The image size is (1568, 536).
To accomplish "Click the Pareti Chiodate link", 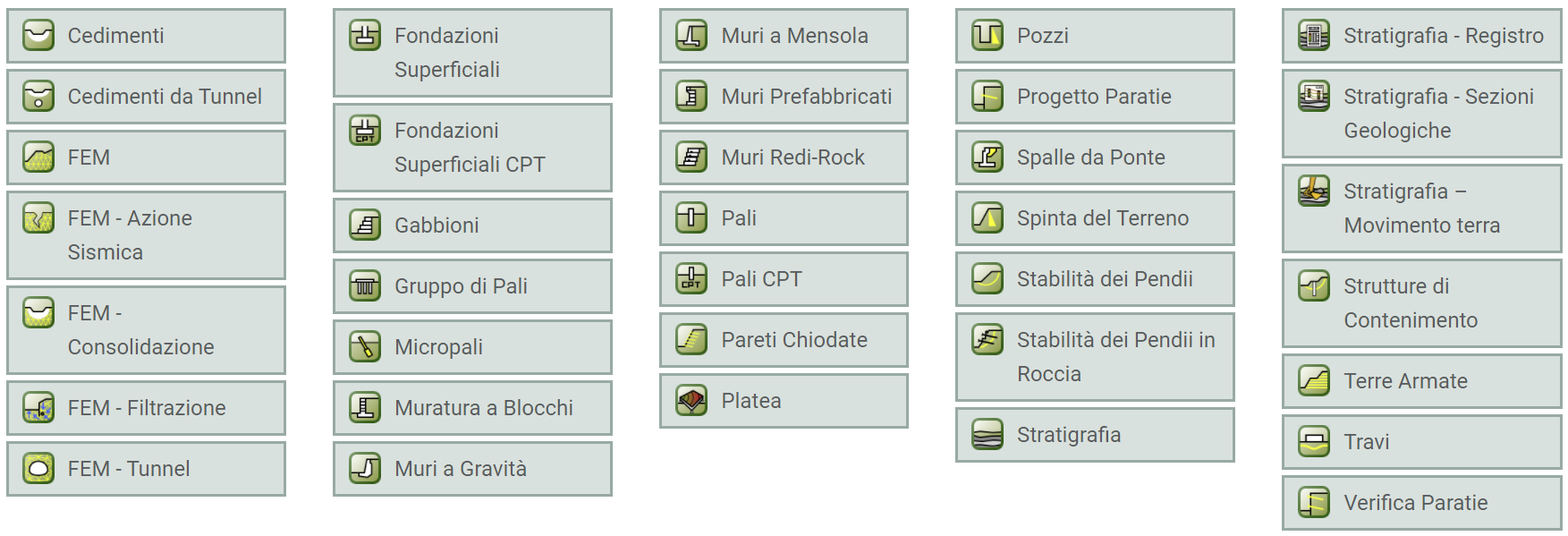I will pyautogui.click(x=784, y=340).
